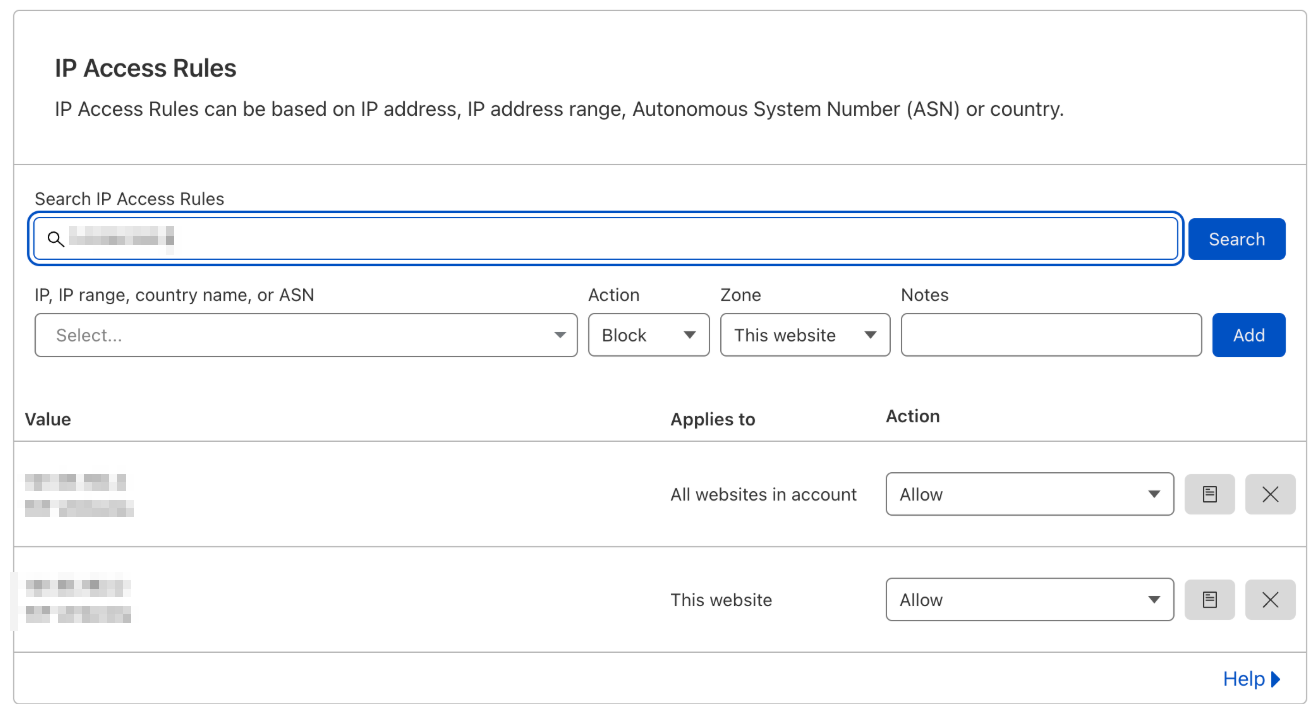Change the Allow action for This website rule
Screen dimensions: 1312x704
[x=1029, y=600]
